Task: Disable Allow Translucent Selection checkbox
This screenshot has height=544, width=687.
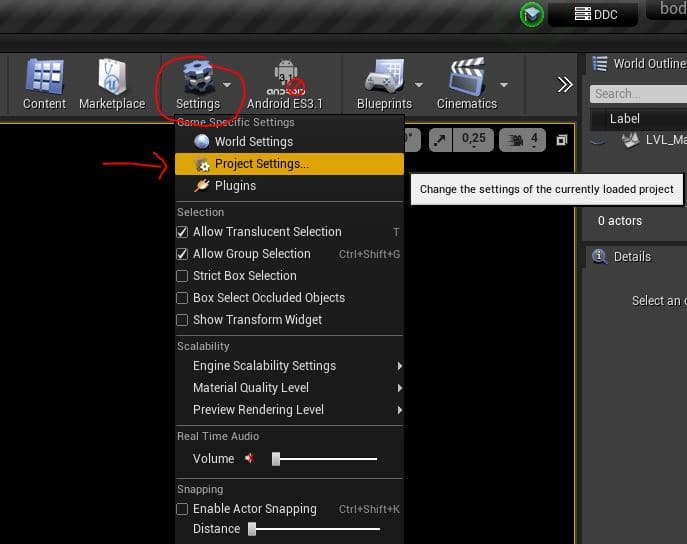Action: click(x=182, y=232)
